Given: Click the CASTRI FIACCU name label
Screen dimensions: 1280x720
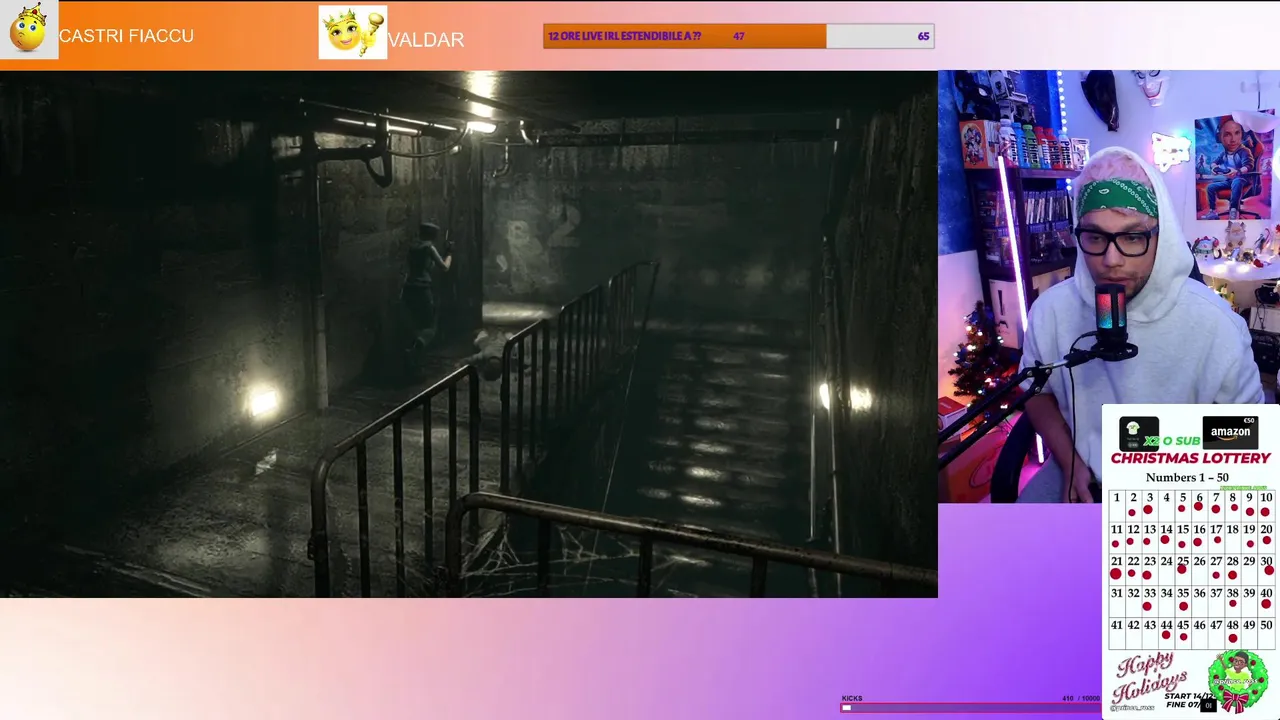Looking at the screenshot, I should click(126, 36).
